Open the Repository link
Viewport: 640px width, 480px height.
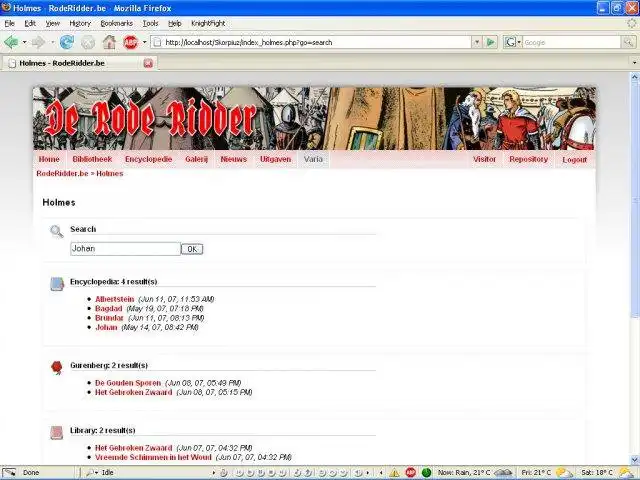tap(529, 159)
